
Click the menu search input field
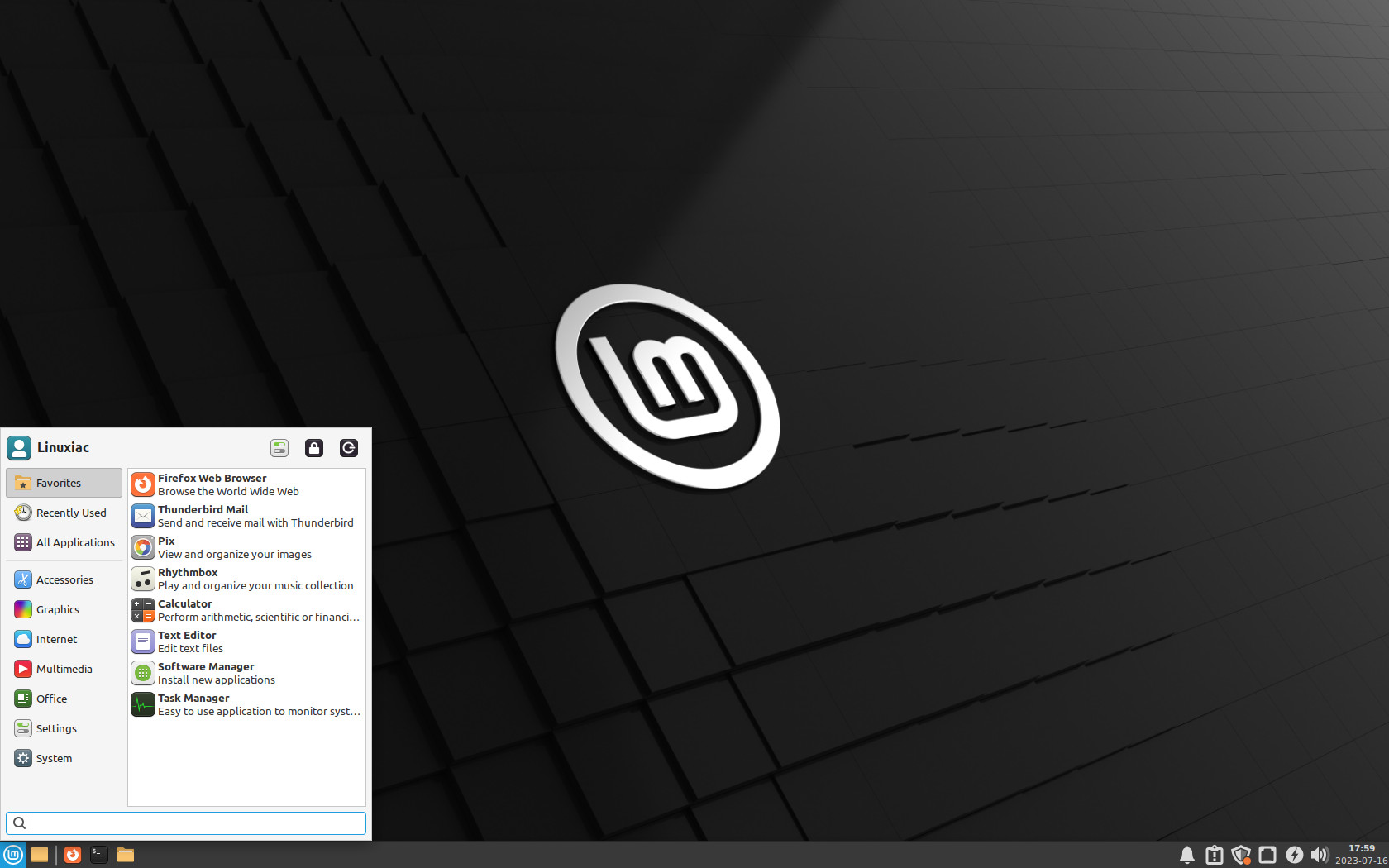coord(186,823)
